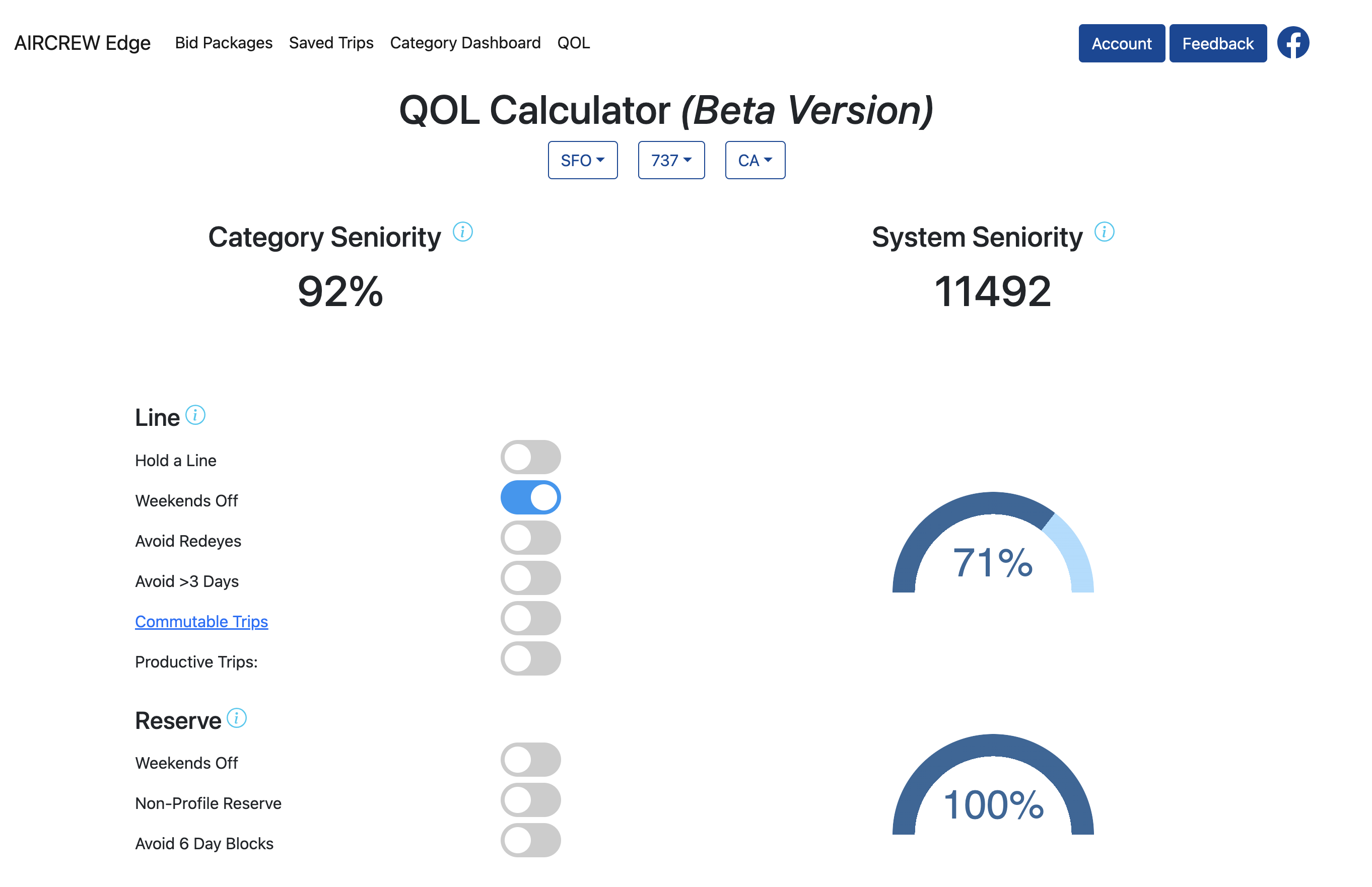Toggle Avoid 6 Day Blocks switch
Image resolution: width=1372 pixels, height=887 pixels.
(530, 840)
